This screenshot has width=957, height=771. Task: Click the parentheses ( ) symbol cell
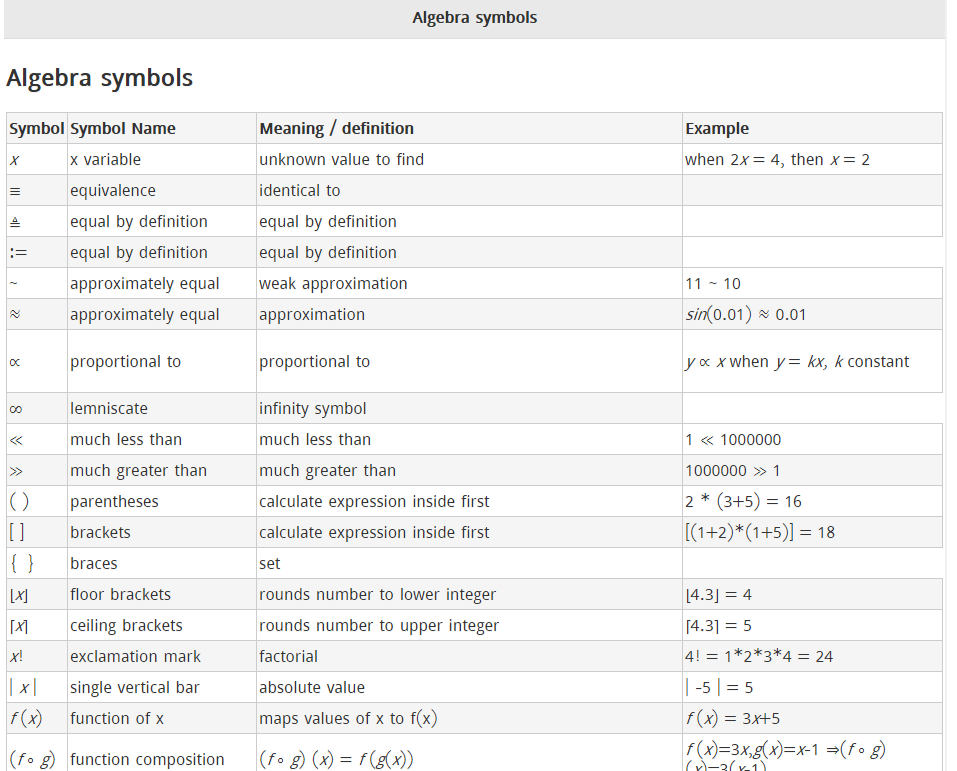click(19, 502)
